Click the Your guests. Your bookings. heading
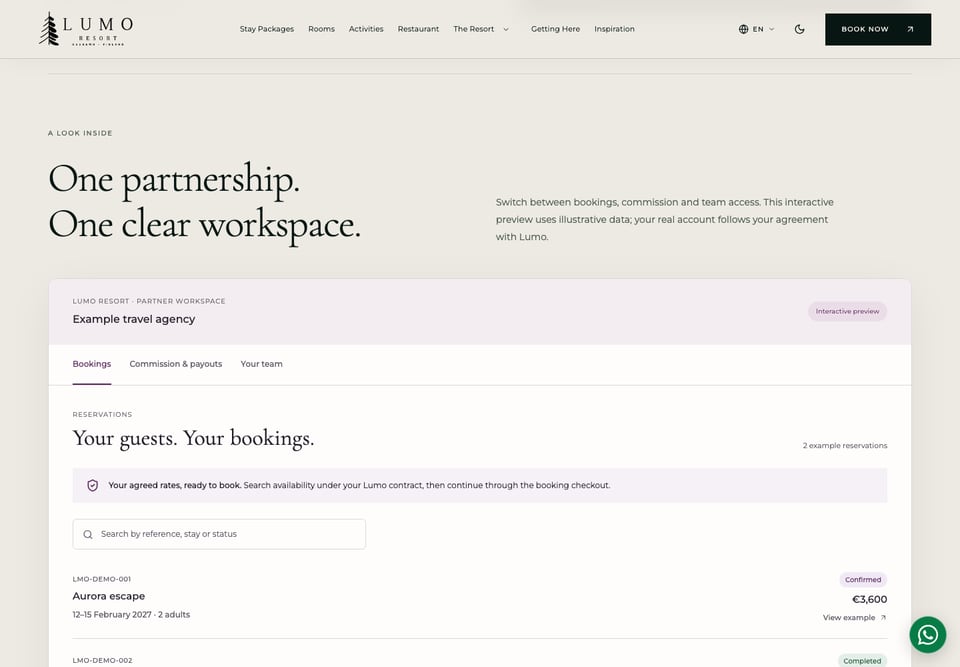 coord(193,439)
